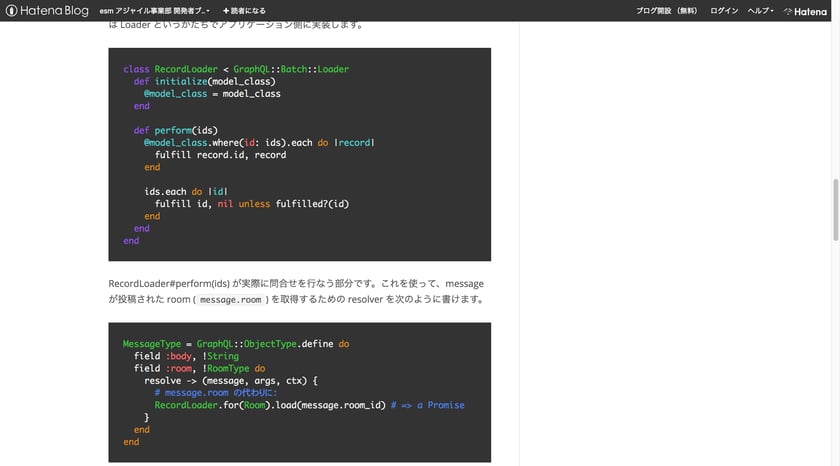Click the '# message.room の代わりに:' comment

[216, 393]
